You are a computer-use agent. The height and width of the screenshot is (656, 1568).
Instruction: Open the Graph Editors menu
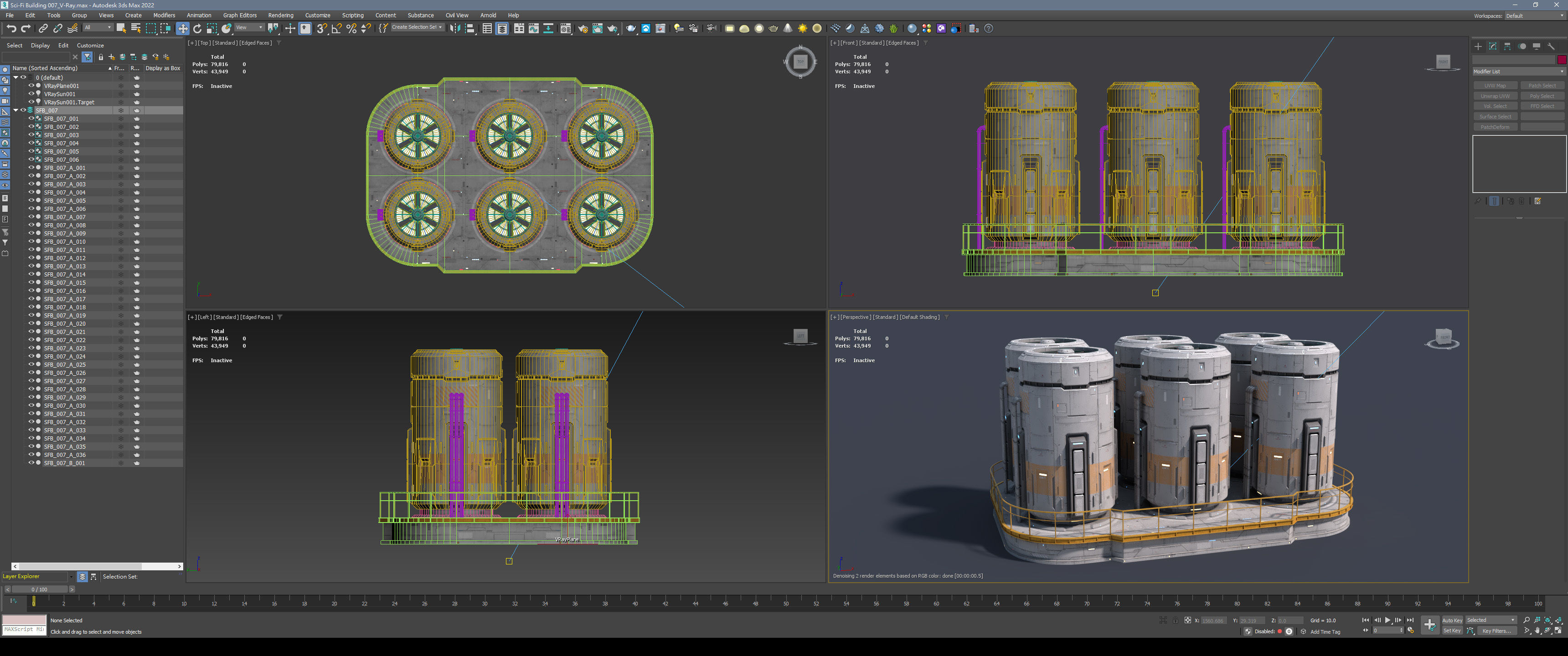[x=240, y=15]
